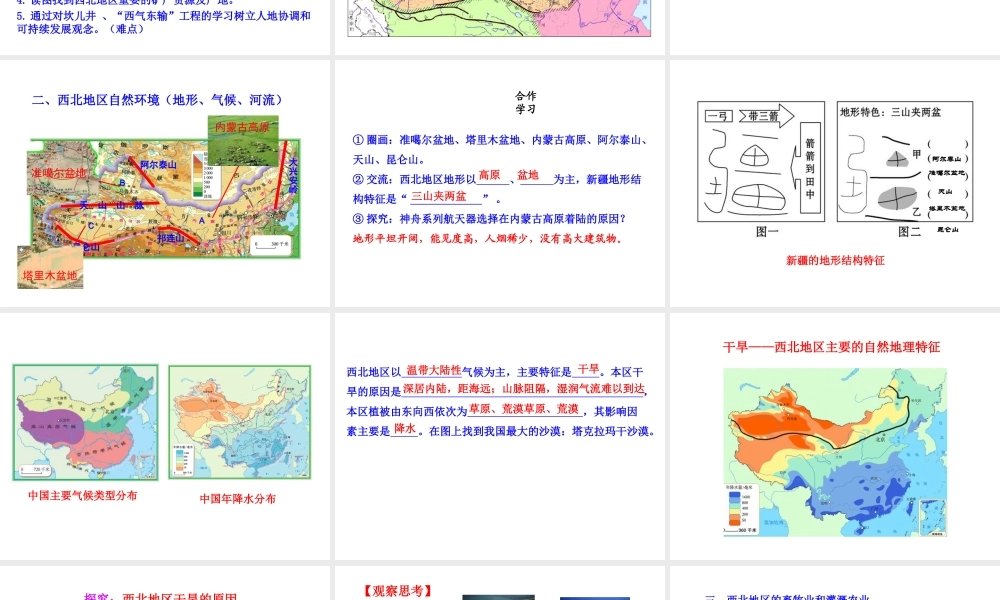Click the underlined answer 降水
Screen dimensions: 1000x600
pyautogui.click(x=405, y=428)
